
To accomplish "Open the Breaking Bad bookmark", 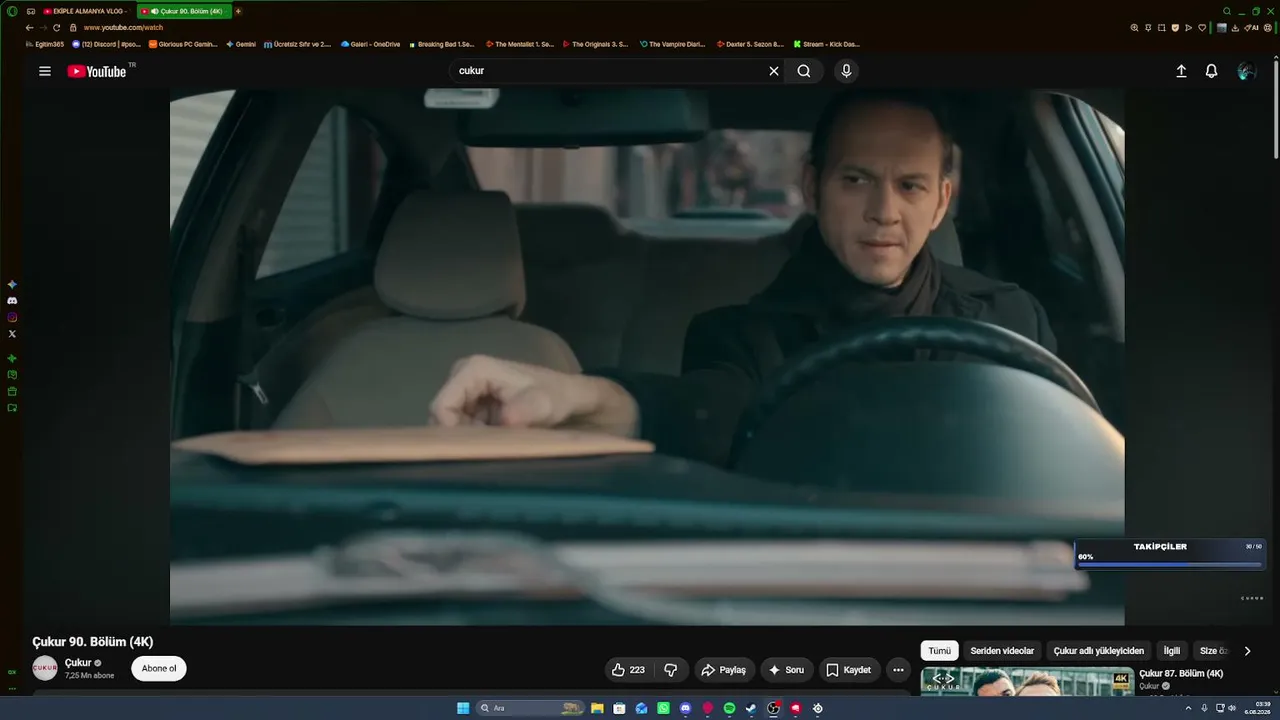I will pos(442,44).
